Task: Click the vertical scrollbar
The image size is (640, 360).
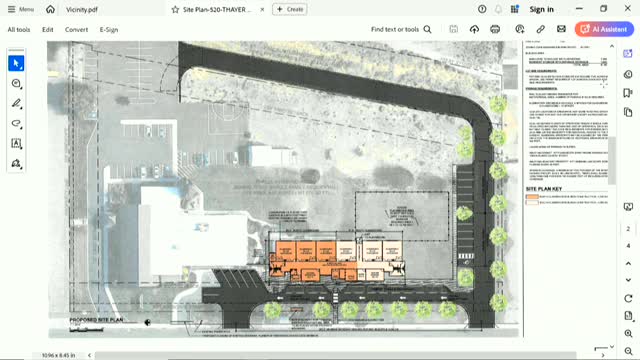Action: (x=611, y=161)
